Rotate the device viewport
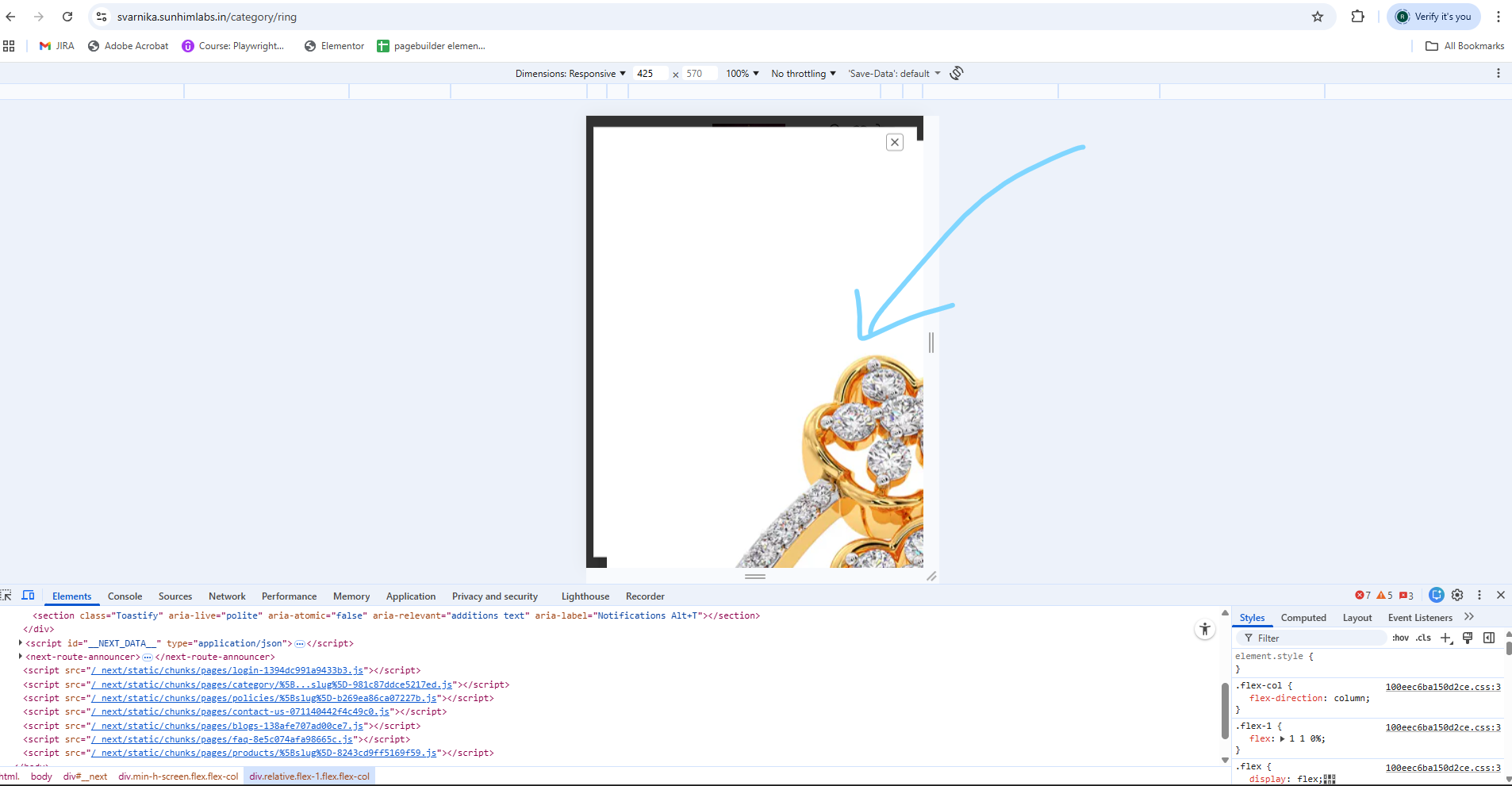This screenshot has height=786, width=1512. 957,73
